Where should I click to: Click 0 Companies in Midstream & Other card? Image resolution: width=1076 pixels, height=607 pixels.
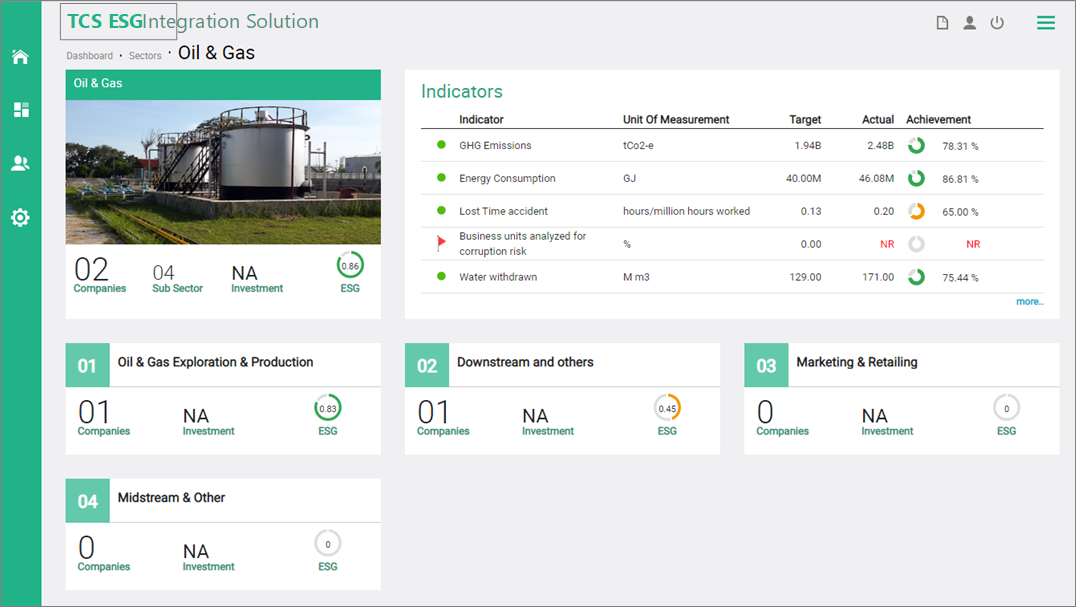[103, 553]
